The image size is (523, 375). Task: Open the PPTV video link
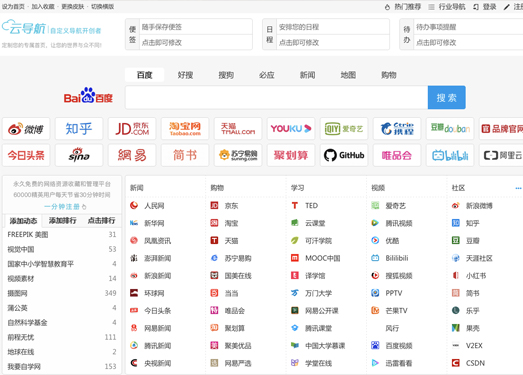[x=394, y=293]
